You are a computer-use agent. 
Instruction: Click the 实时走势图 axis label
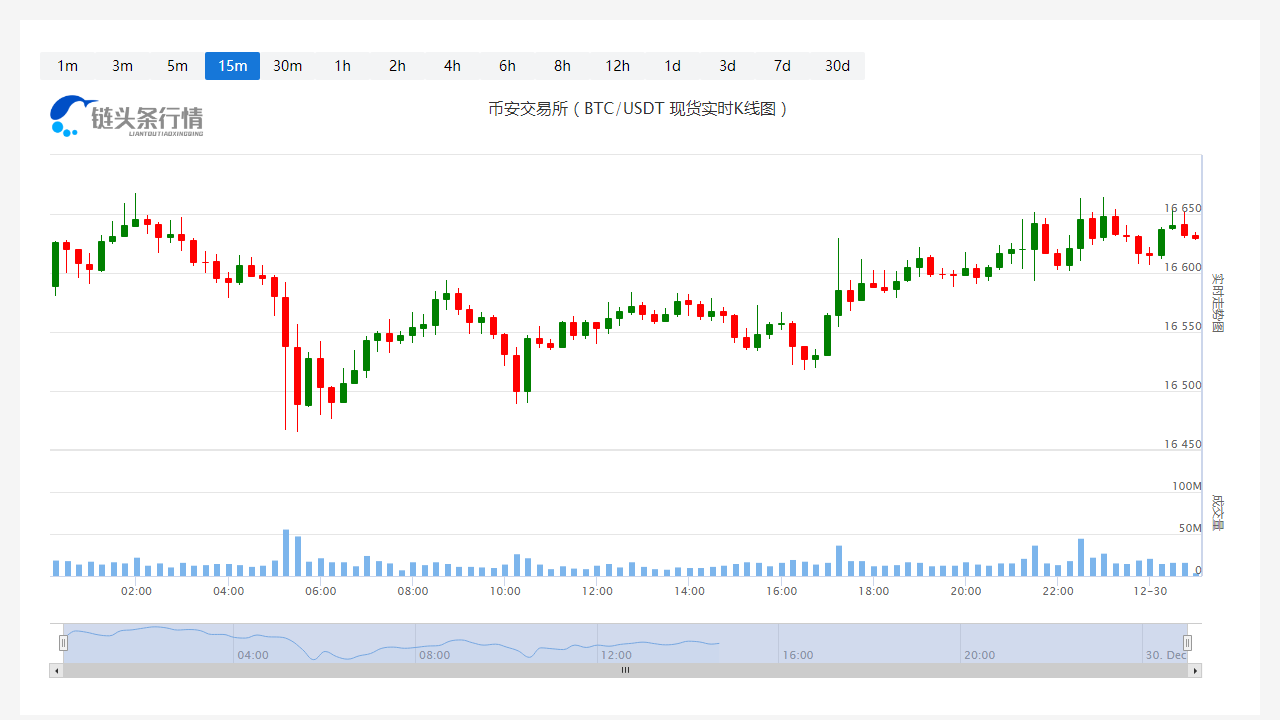tap(1217, 302)
